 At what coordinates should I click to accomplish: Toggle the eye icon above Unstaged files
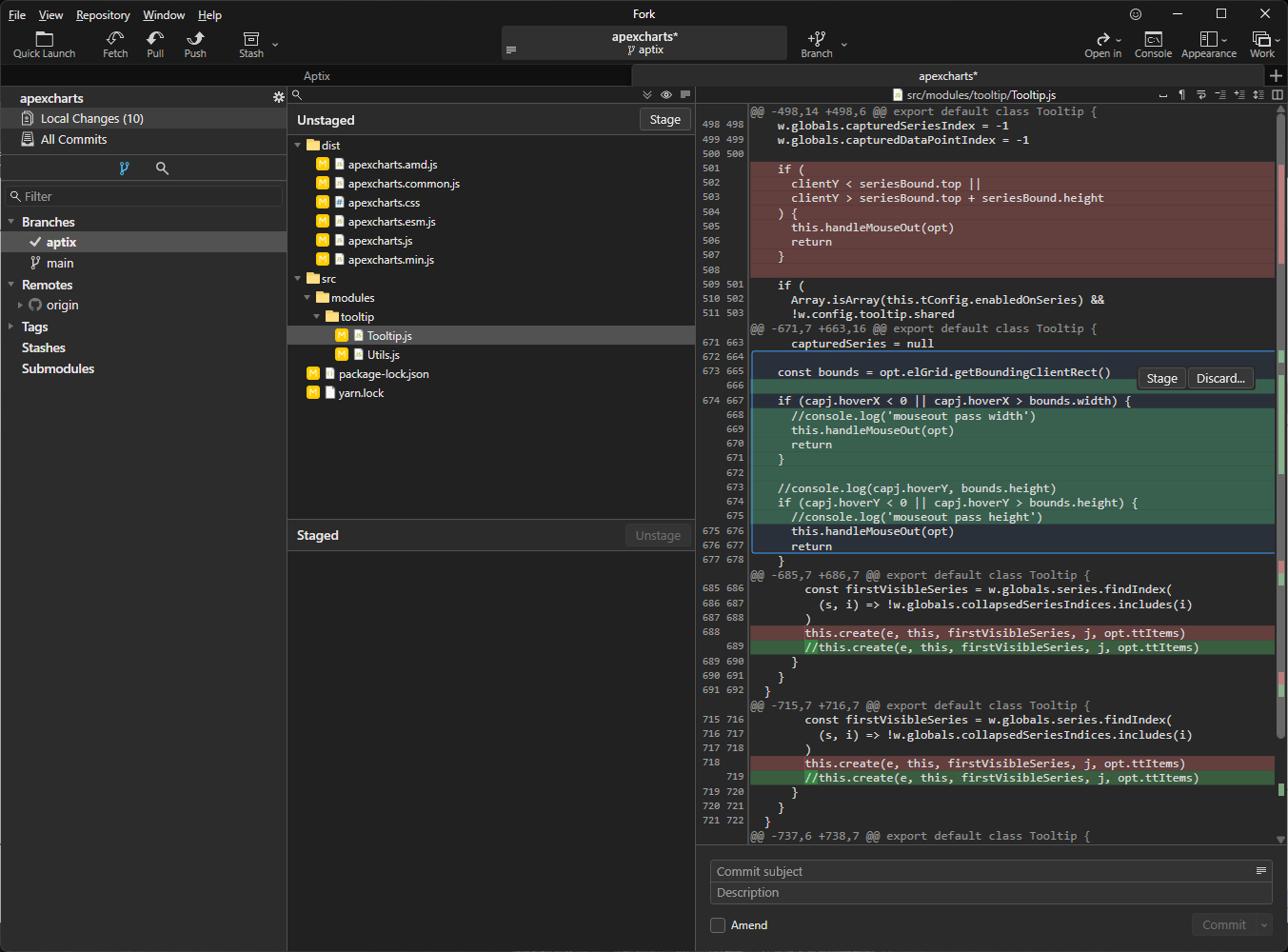(x=666, y=94)
